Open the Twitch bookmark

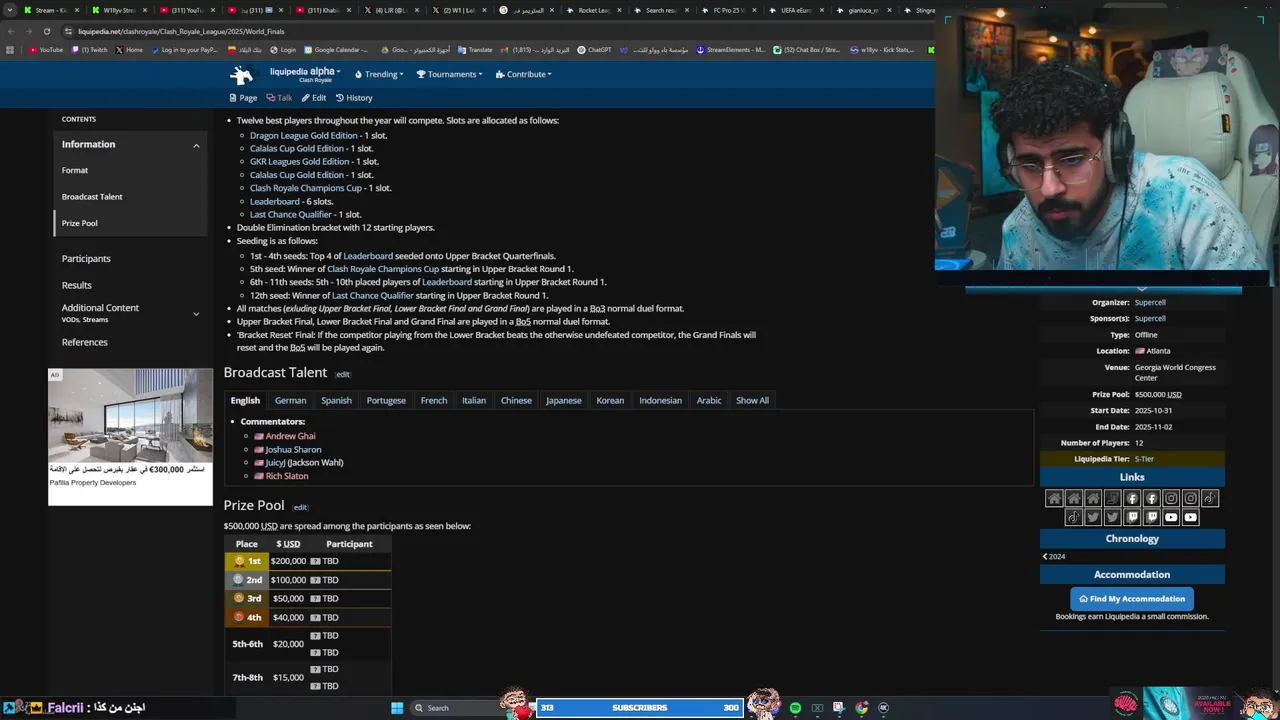pyautogui.click(x=90, y=49)
